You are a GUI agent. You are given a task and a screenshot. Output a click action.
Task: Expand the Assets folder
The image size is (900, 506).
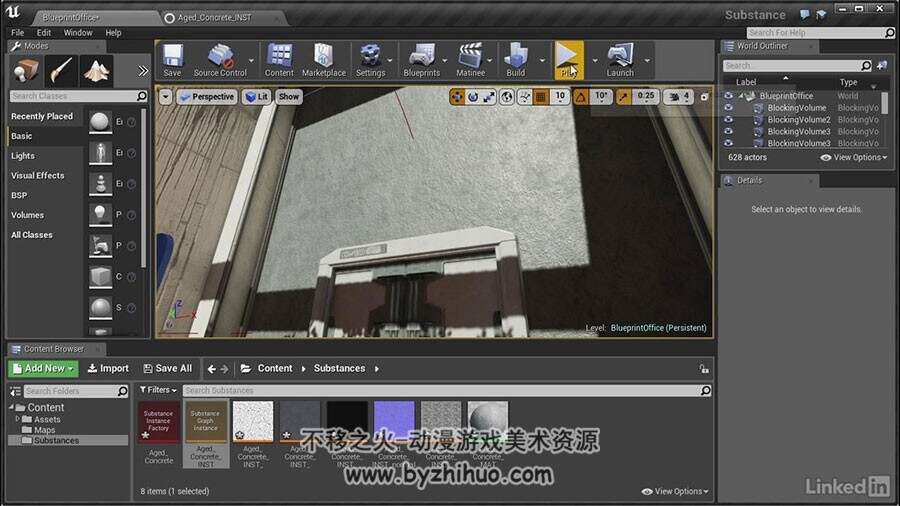(x=18, y=419)
